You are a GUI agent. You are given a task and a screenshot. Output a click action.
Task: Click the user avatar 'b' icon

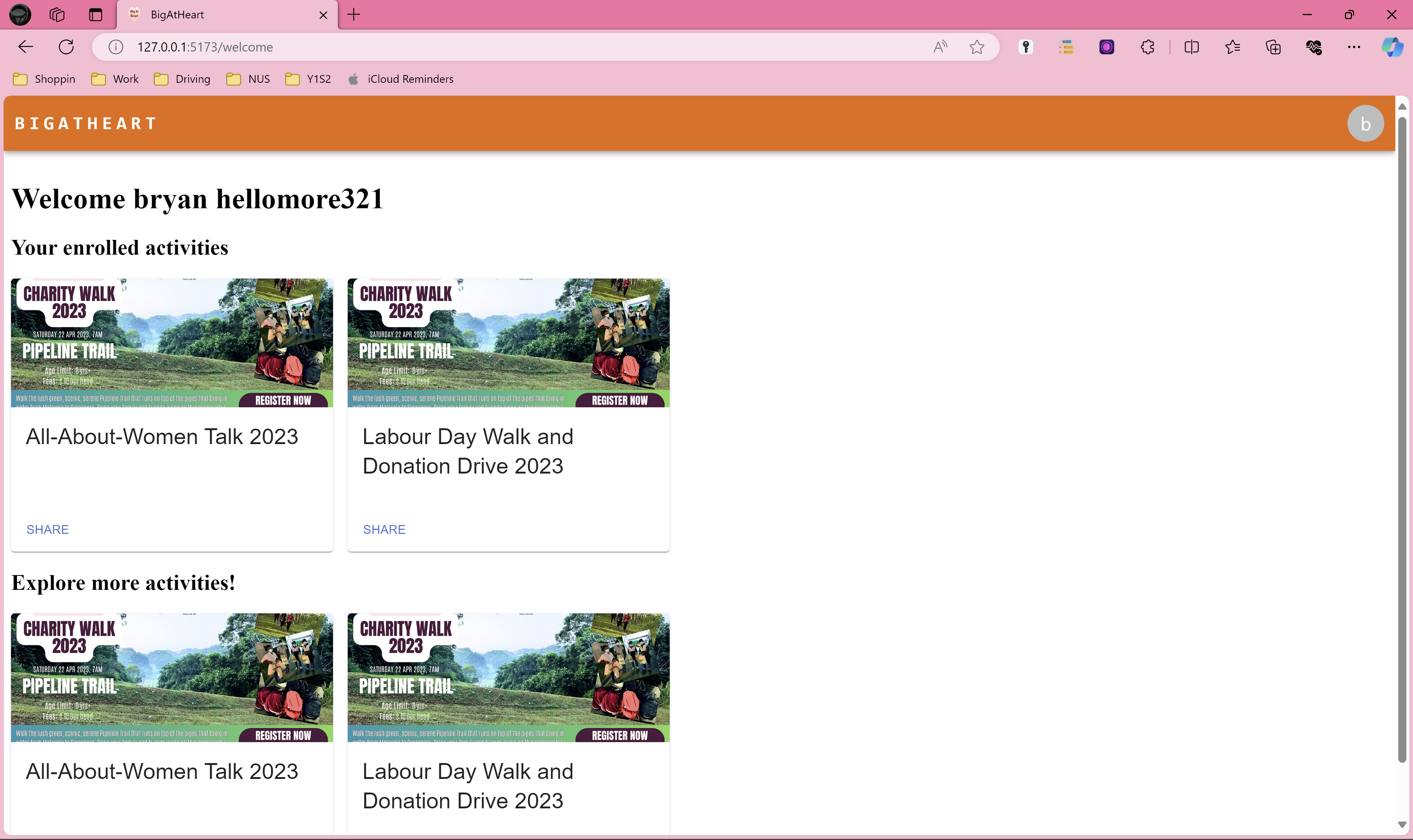[x=1365, y=123]
